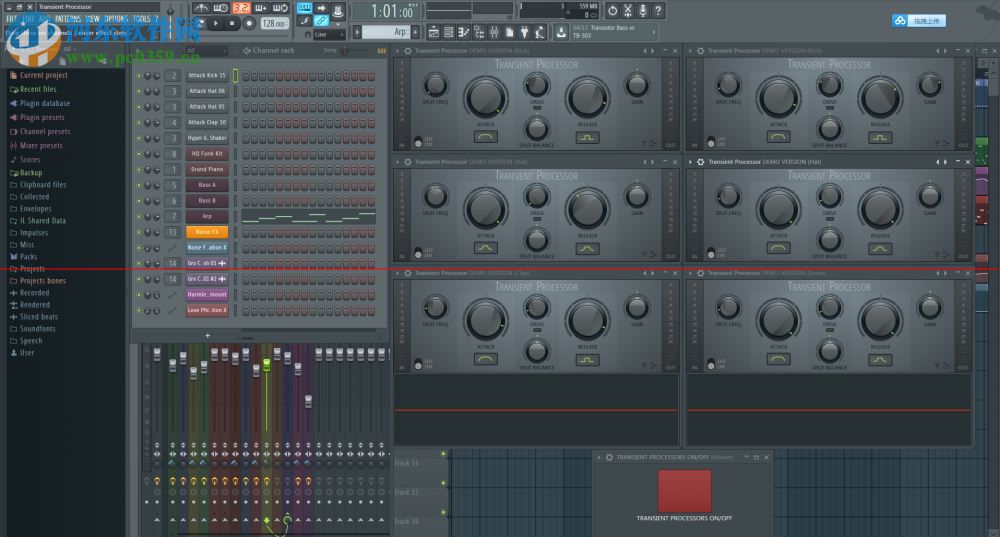Click the help question mark icon
This screenshot has height=537, width=1000.
(x=658, y=10)
